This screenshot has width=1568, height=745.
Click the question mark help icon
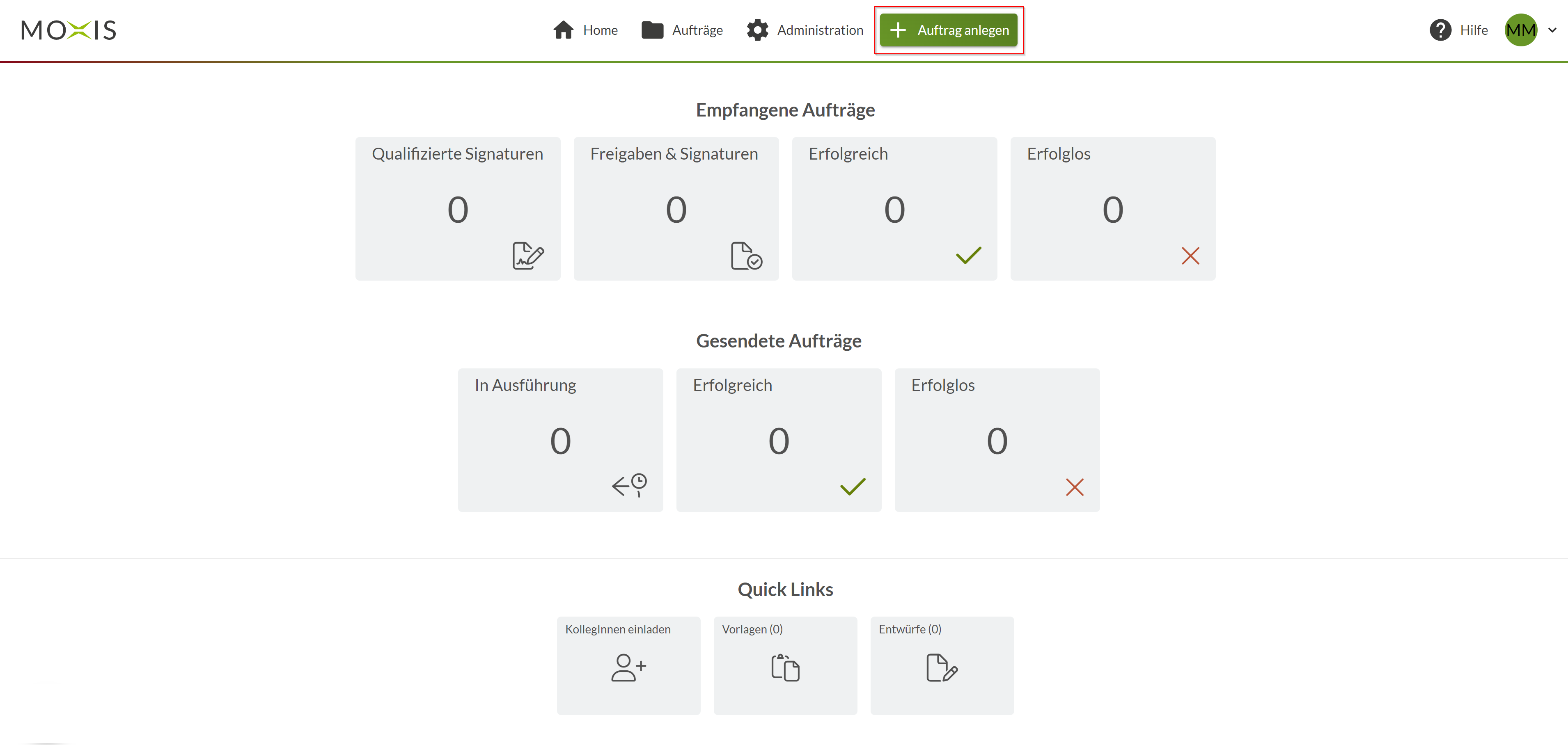1440,29
